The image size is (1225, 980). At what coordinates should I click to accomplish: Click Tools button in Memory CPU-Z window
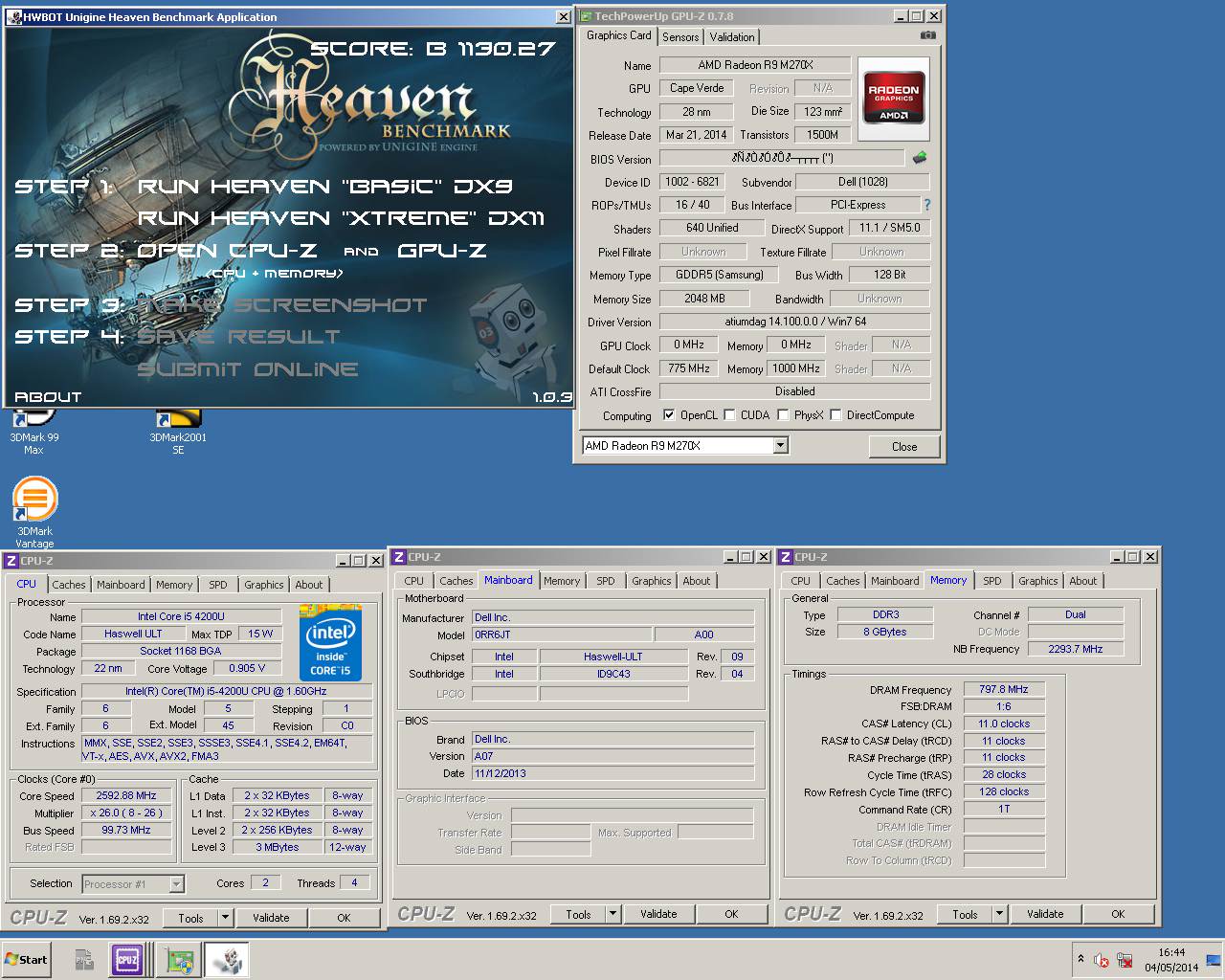point(965,913)
